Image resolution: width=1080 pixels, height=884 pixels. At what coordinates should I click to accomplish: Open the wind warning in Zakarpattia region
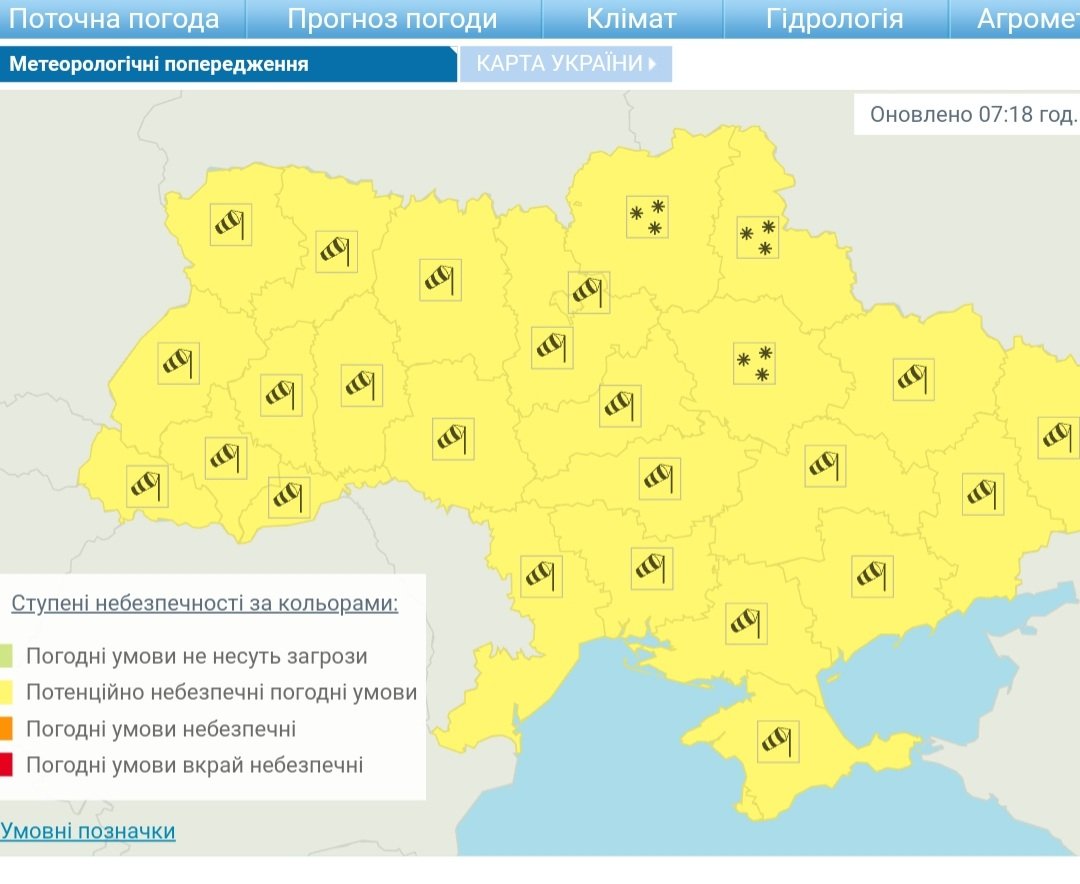(148, 486)
